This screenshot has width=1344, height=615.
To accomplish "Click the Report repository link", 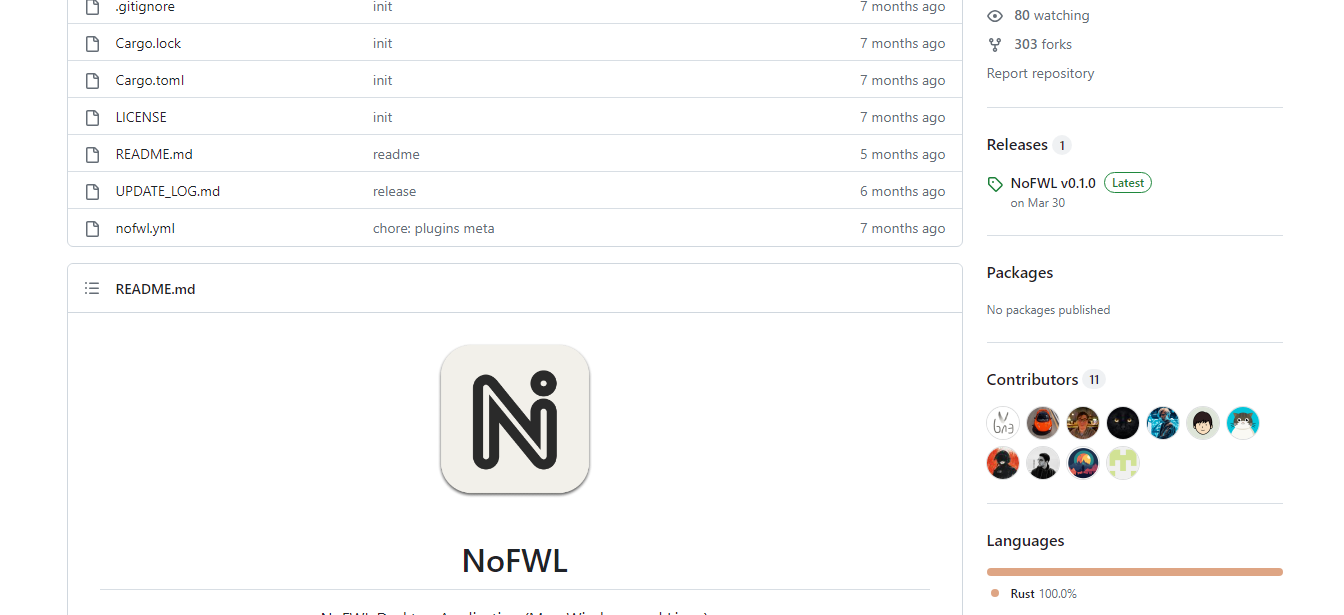I will pyautogui.click(x=1040, y=73).
